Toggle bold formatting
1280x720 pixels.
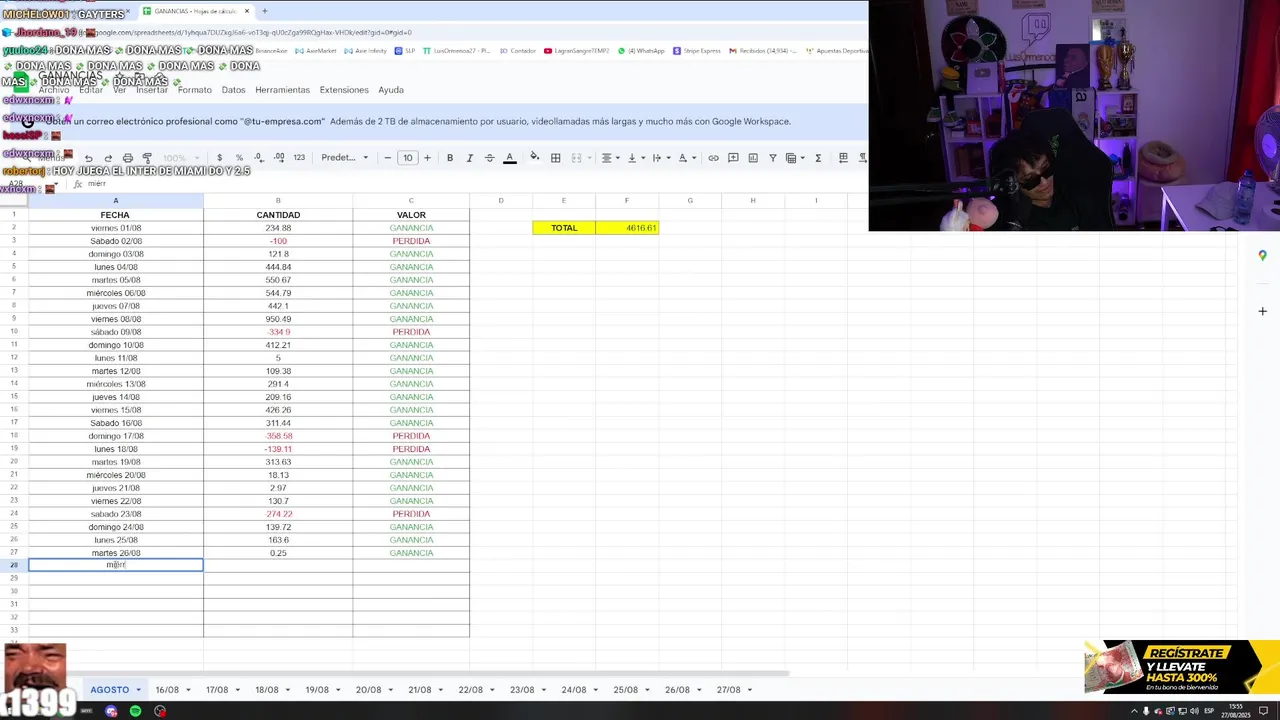coord(450,158)
